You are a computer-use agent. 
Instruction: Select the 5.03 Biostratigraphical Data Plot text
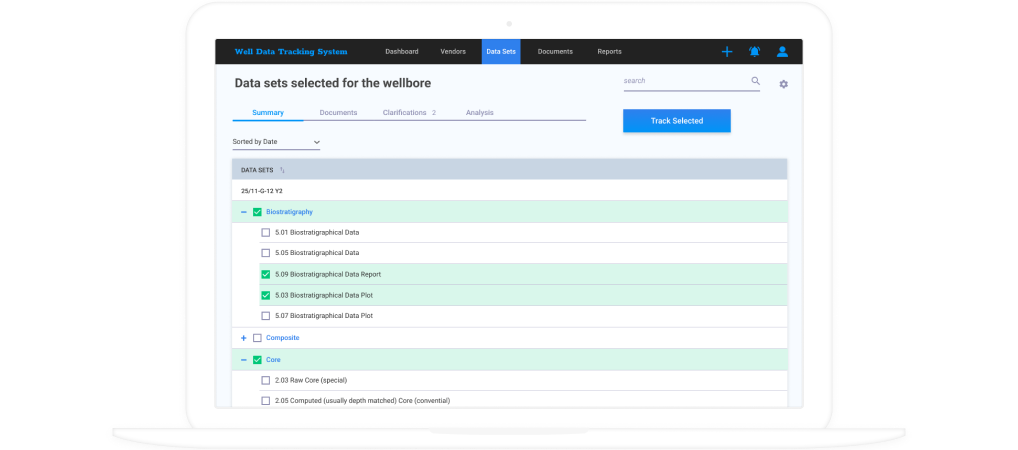pos(324,295)
